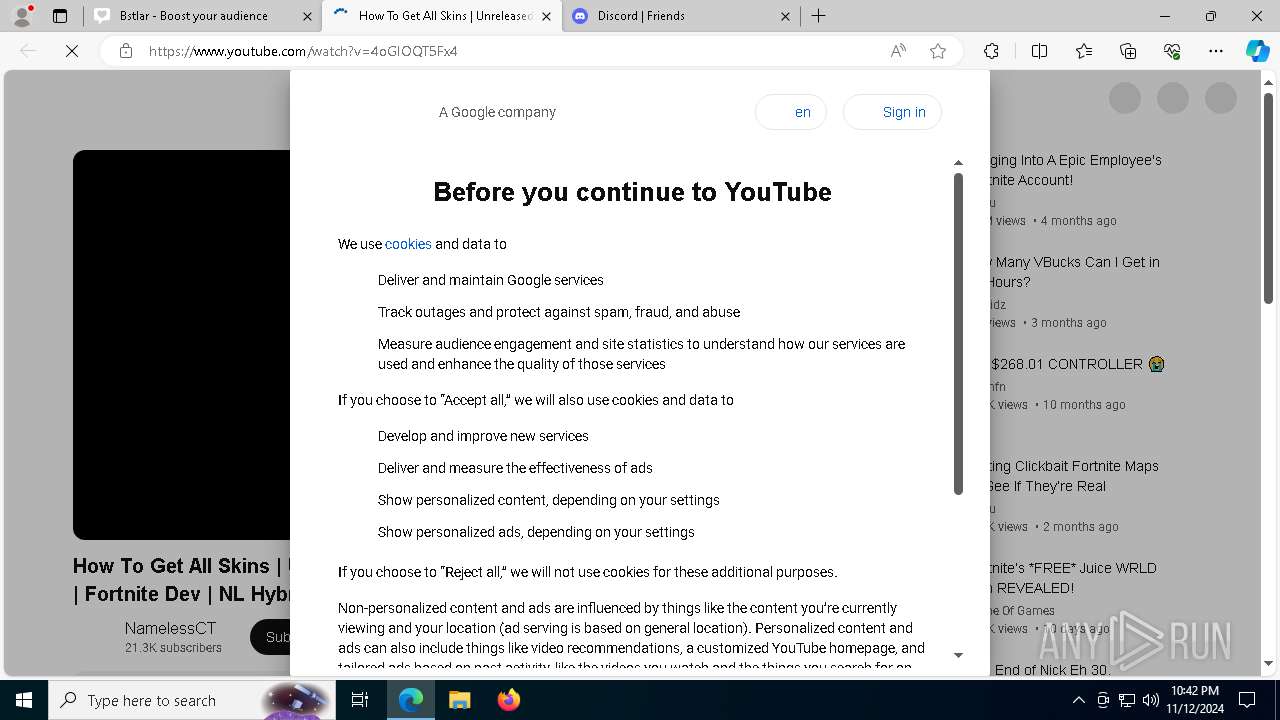This screenshot has height=720, width=1280.
Task: Click the page scrollbar down arrow
Action: pyautogui.click(x=1269, y=663)
